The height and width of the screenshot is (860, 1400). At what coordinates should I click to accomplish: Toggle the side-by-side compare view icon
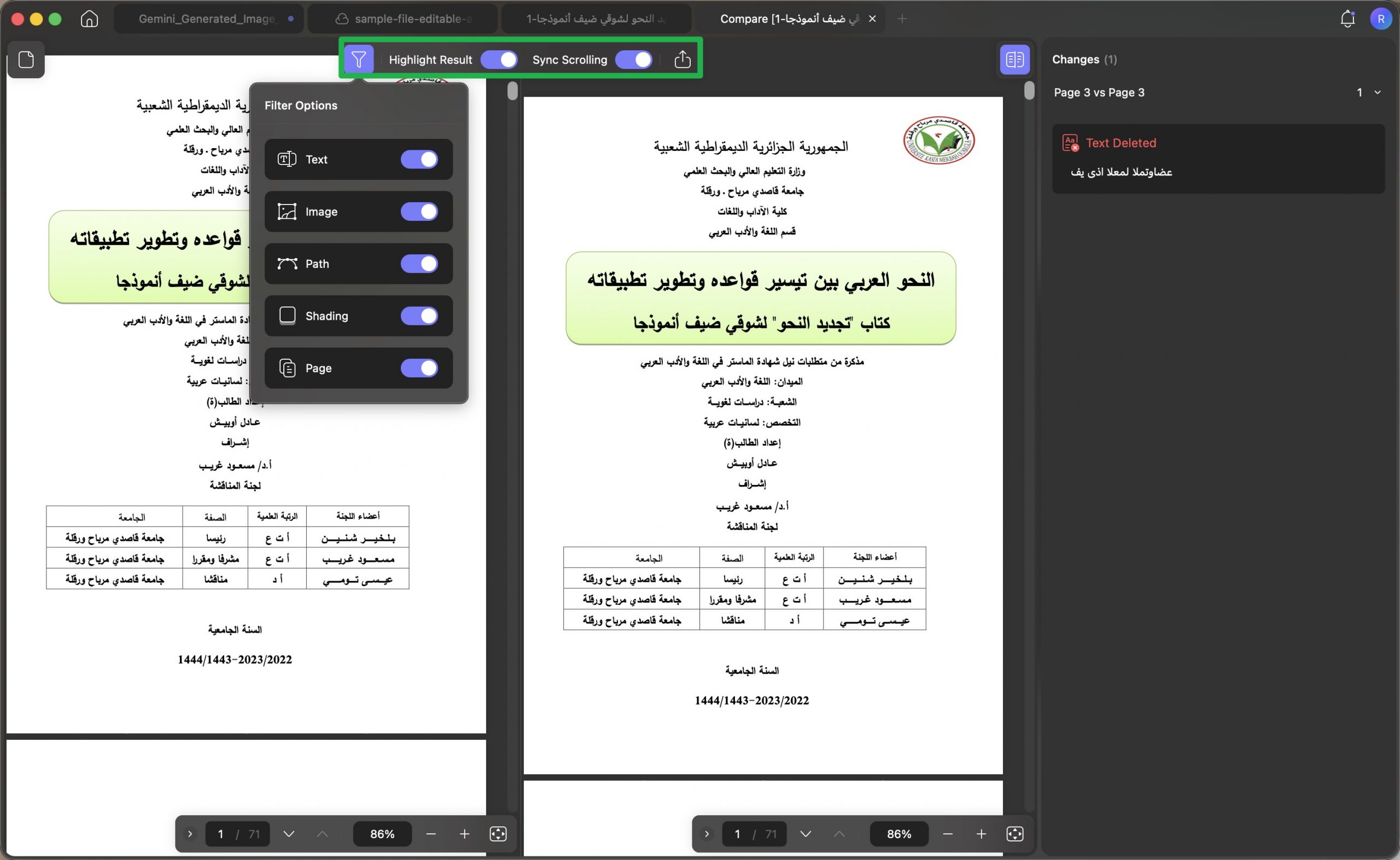tap(1015, 59)
